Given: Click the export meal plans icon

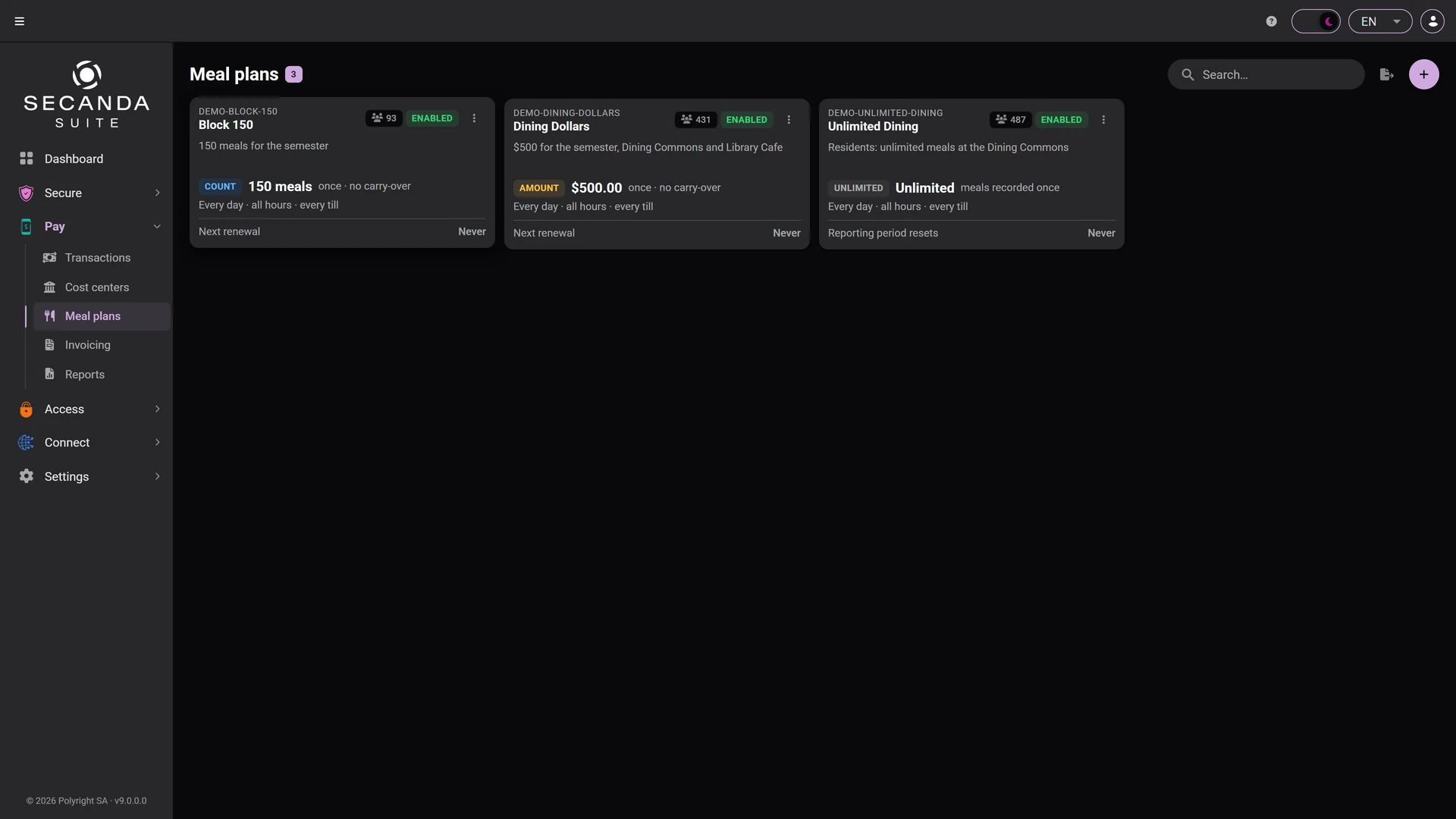Looking at the screenshot, I should pos(1386,74).
